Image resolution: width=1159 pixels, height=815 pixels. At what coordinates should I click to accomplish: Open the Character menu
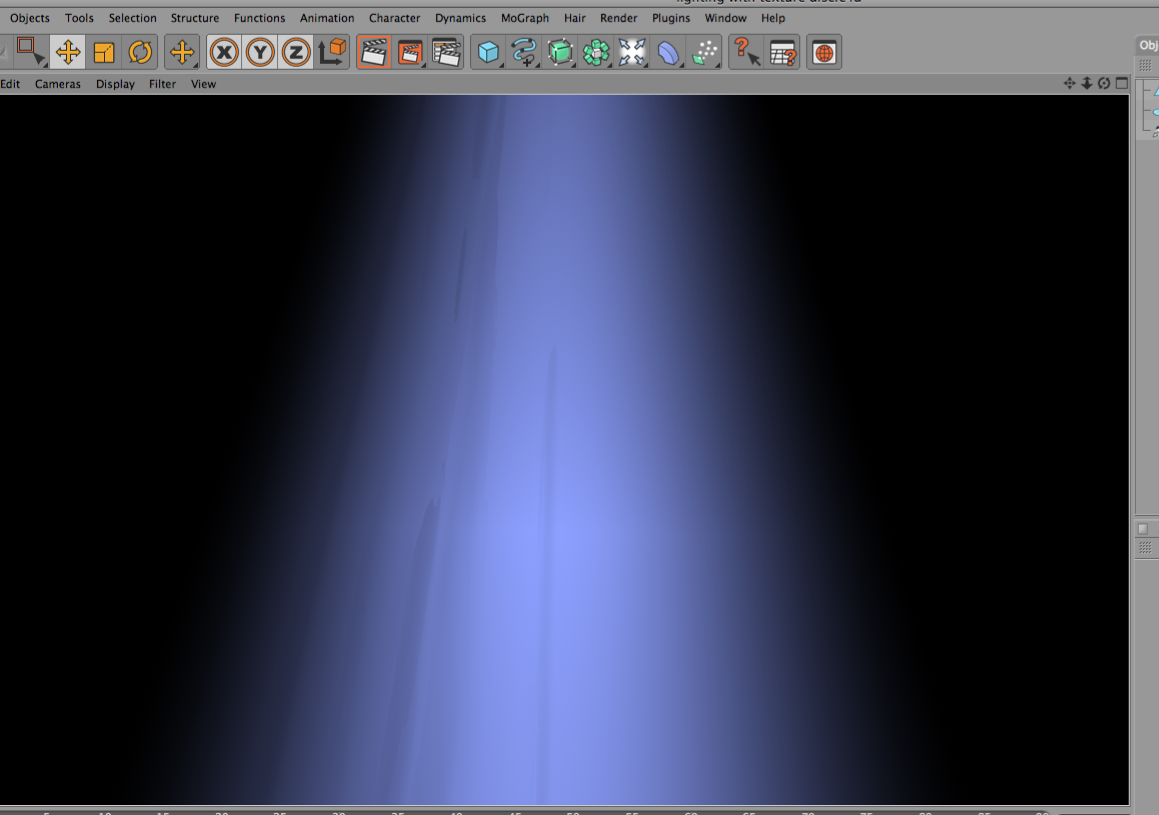pyautogui.click(x=394, y=18)
